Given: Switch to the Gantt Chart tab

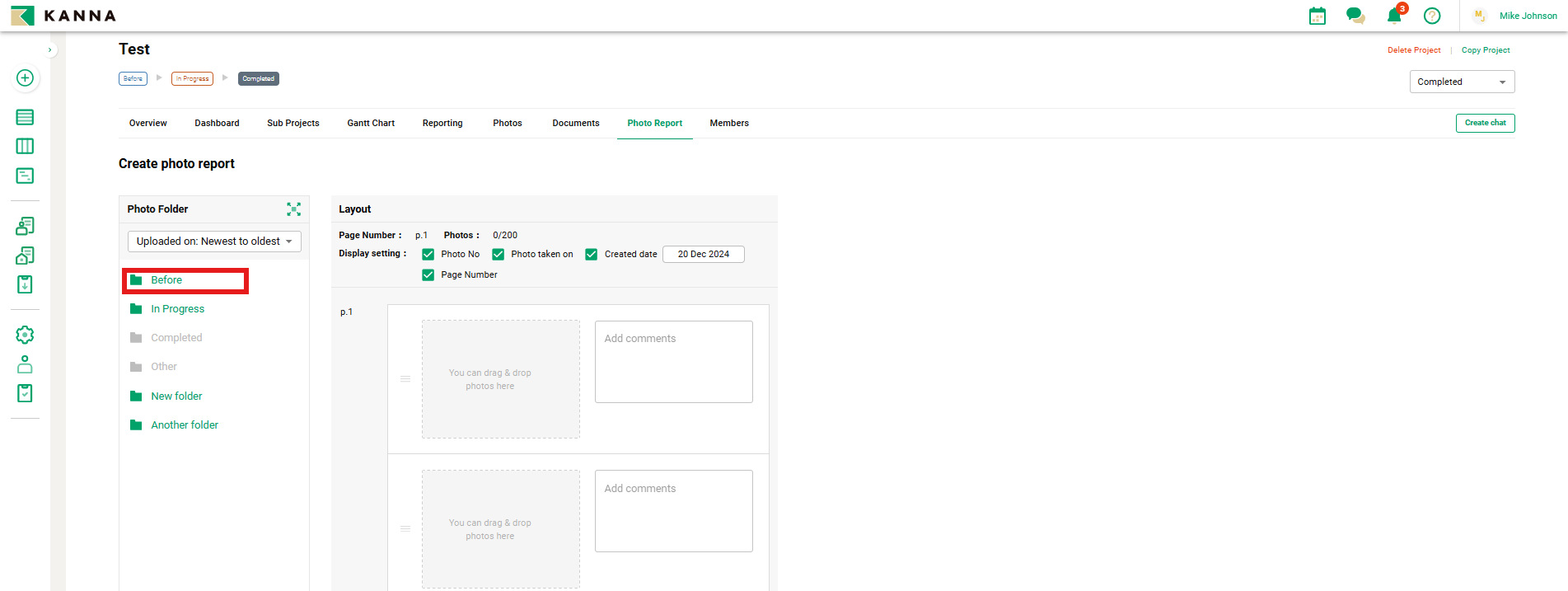Looking at the screenshot, I should point(371,123).
